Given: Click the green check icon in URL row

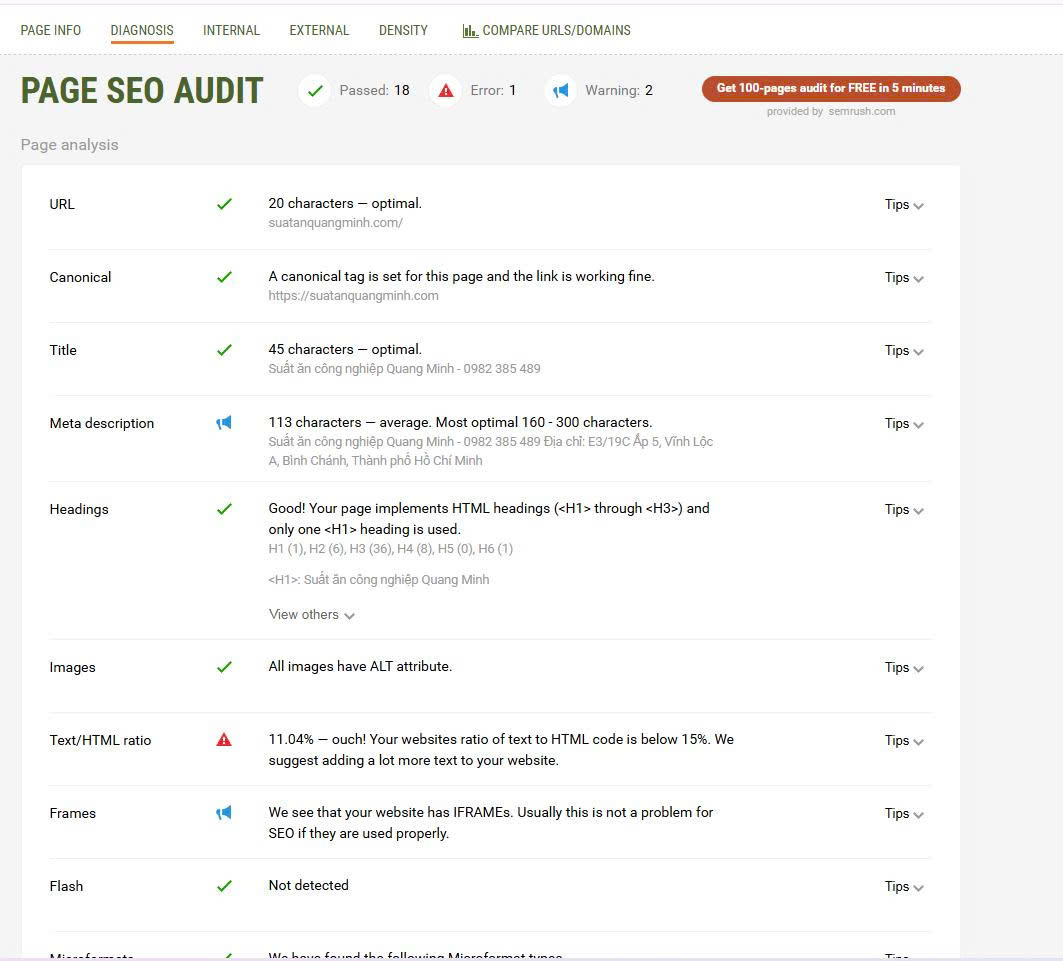Looking at the screenshot, I should click(224, 204).
